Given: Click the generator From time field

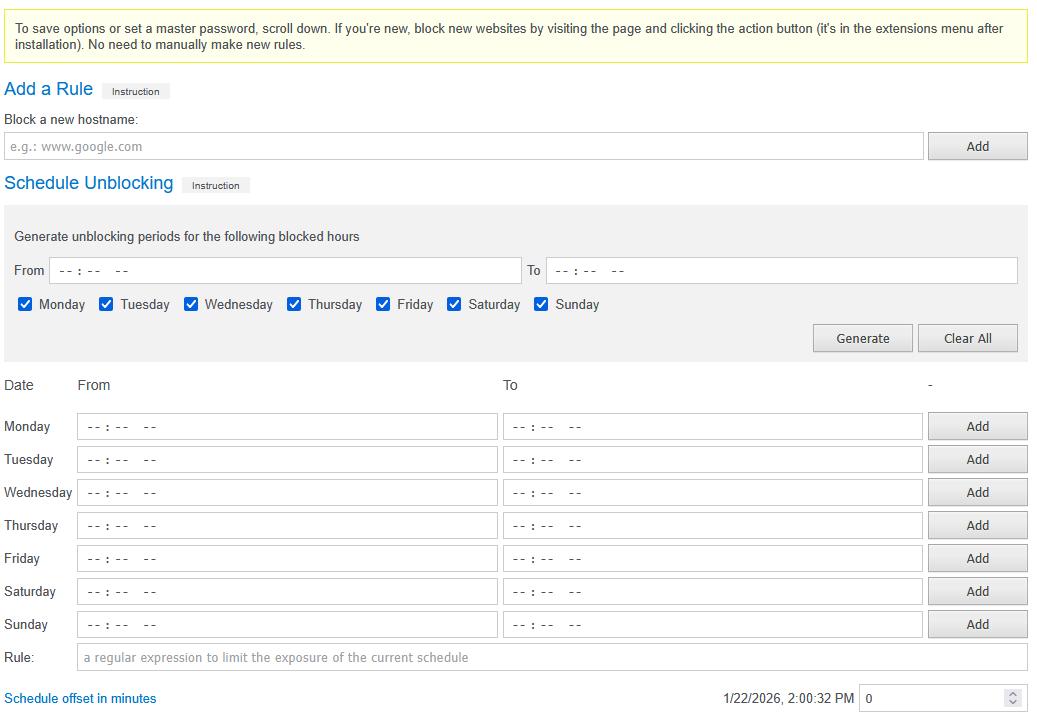Looking at the screenshot, I should point(285,270).
